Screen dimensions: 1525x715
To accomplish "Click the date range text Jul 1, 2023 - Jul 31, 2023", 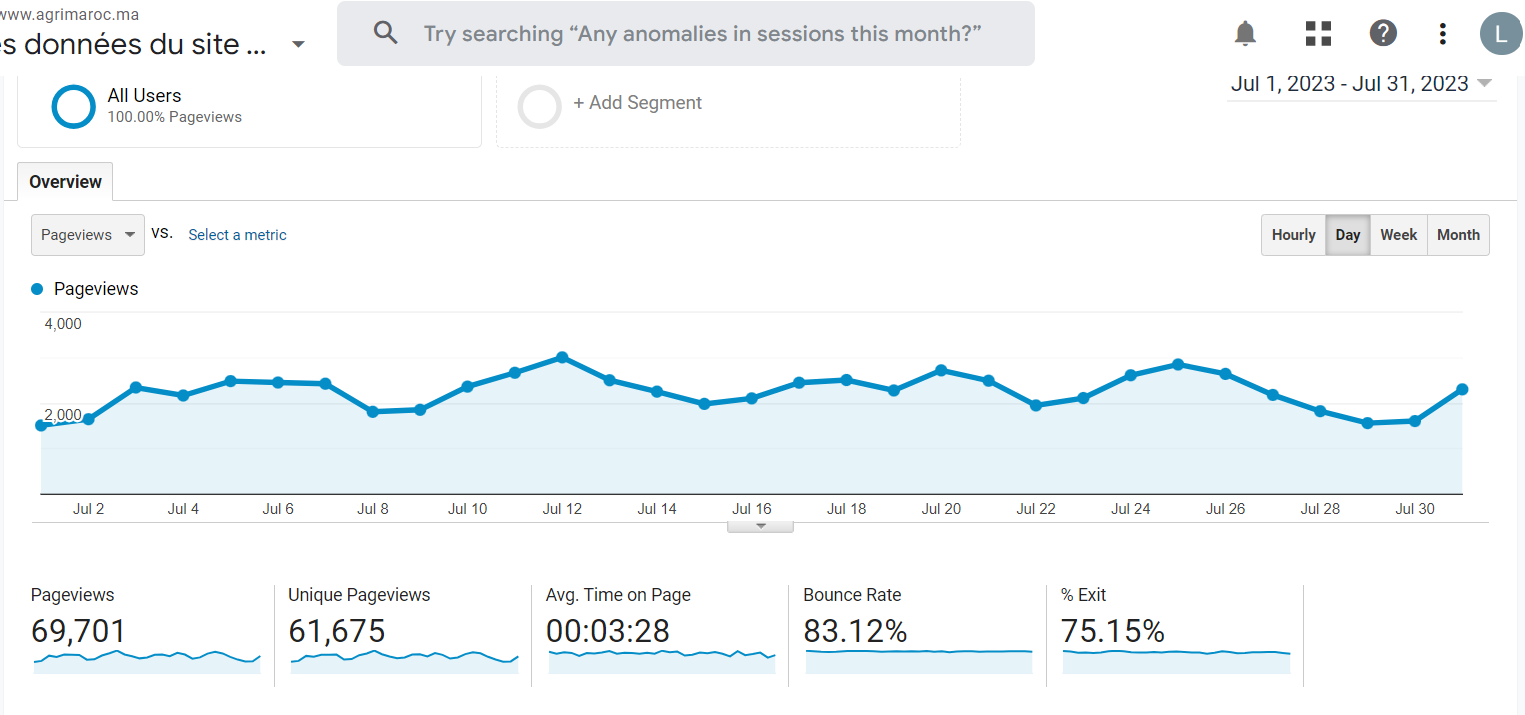I will click(x=1350, y=84).
